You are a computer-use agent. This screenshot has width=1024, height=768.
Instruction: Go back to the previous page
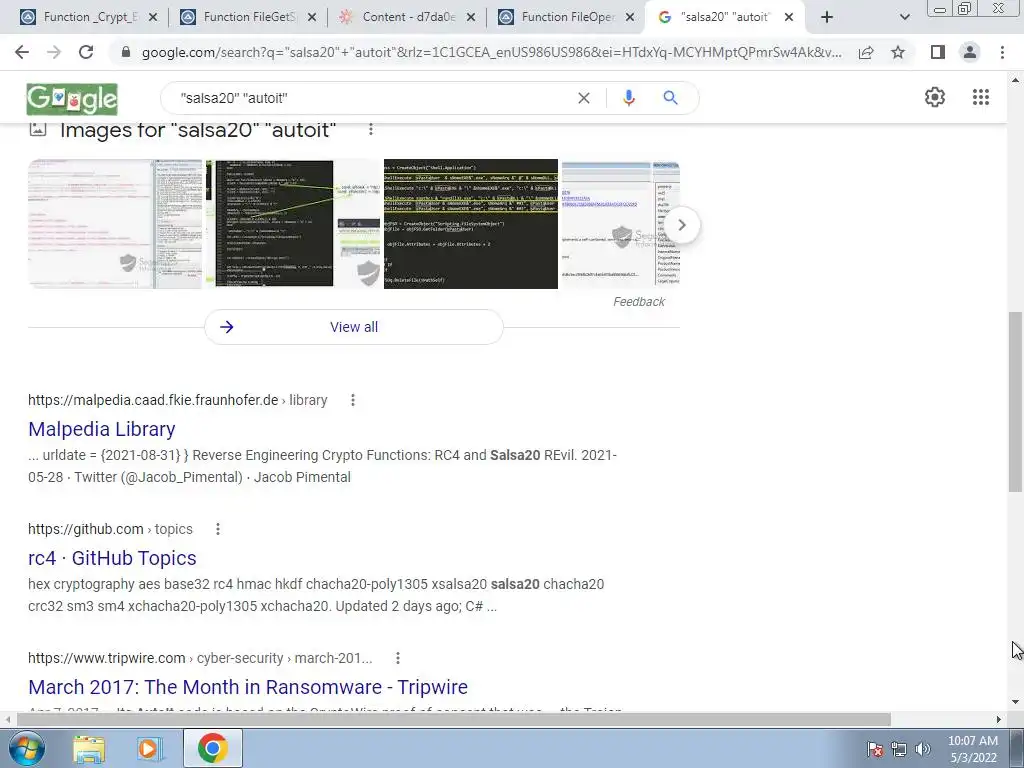pos(22,52)
